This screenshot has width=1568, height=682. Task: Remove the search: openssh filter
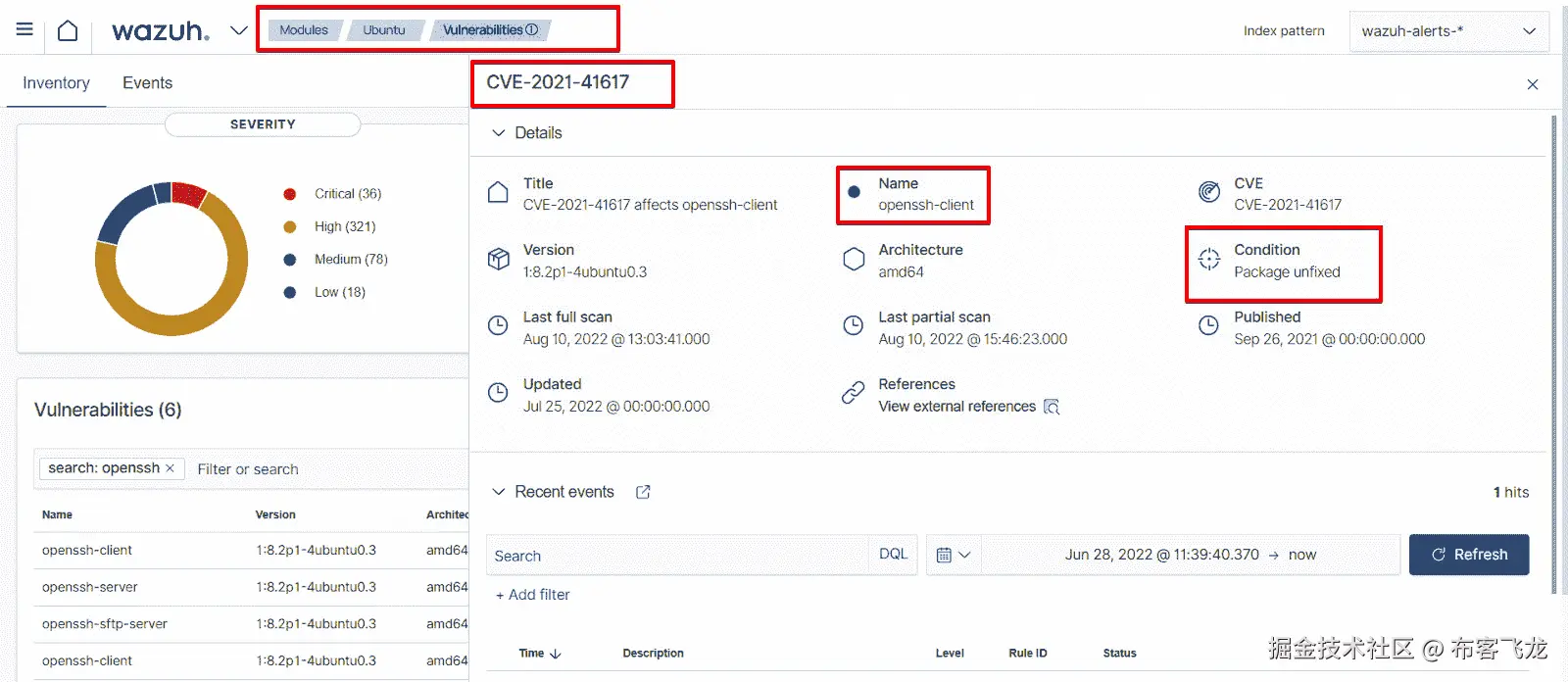(x=170, y=468)
